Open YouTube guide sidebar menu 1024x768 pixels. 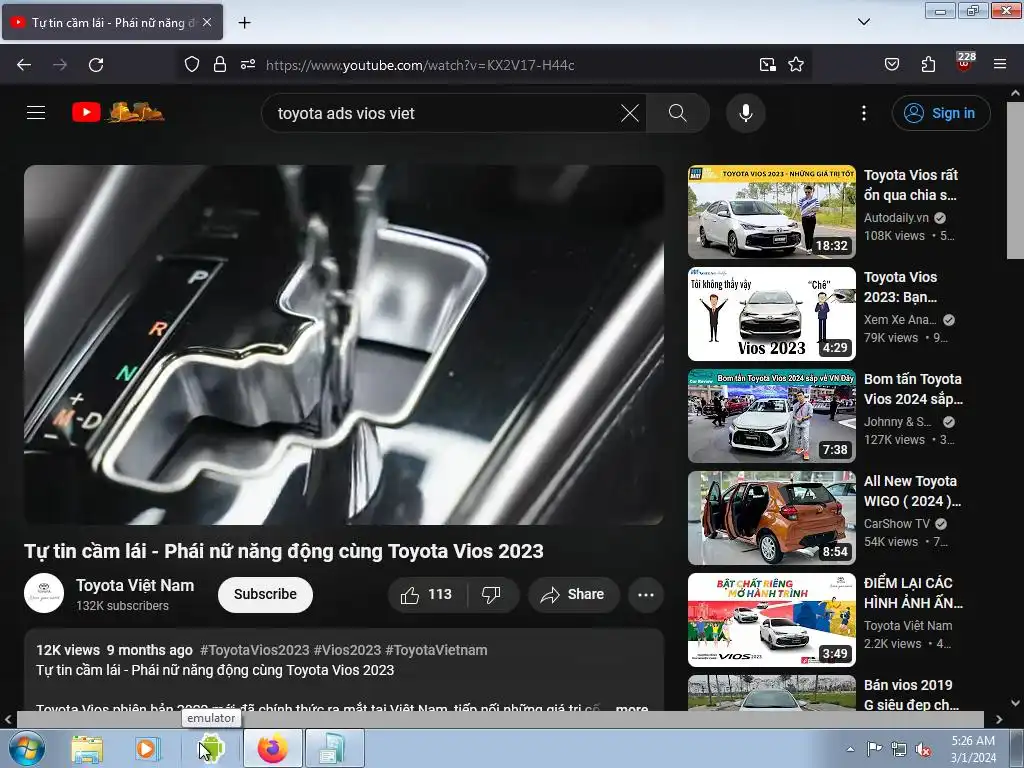coord(36,112)
